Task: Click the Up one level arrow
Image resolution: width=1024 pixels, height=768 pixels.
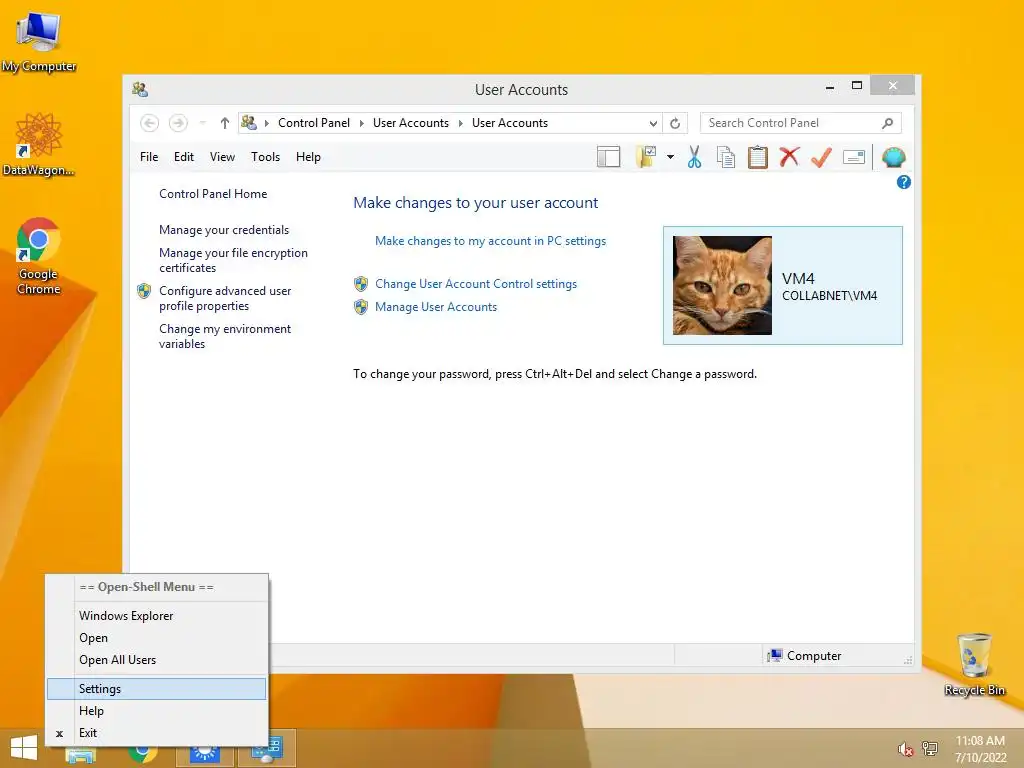Action: 225,123
